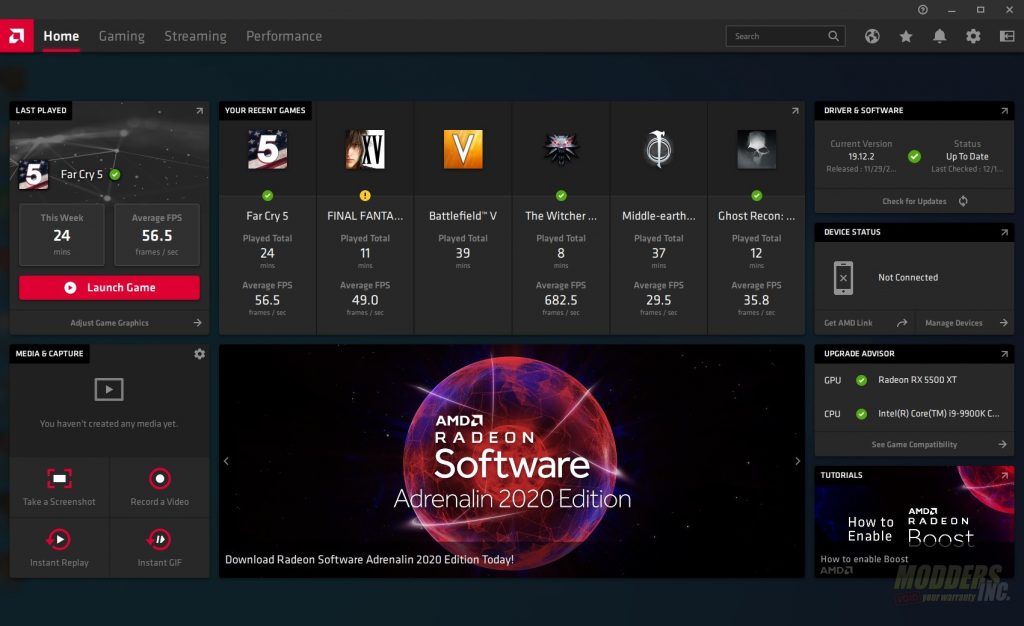Click the refresh icon beside Check for Updates
Screen dimensions: 1024x626
point(963,201)
